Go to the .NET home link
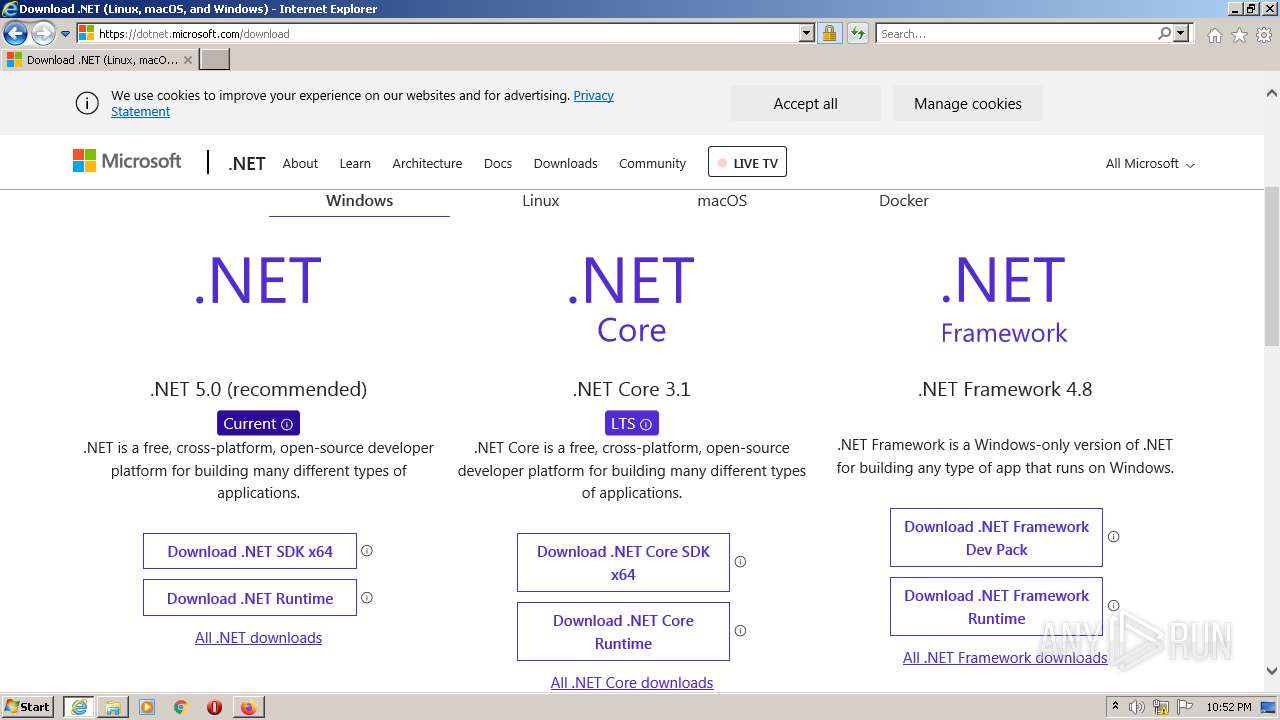This screenshot has width=1280, height=720. click(247, 163)
